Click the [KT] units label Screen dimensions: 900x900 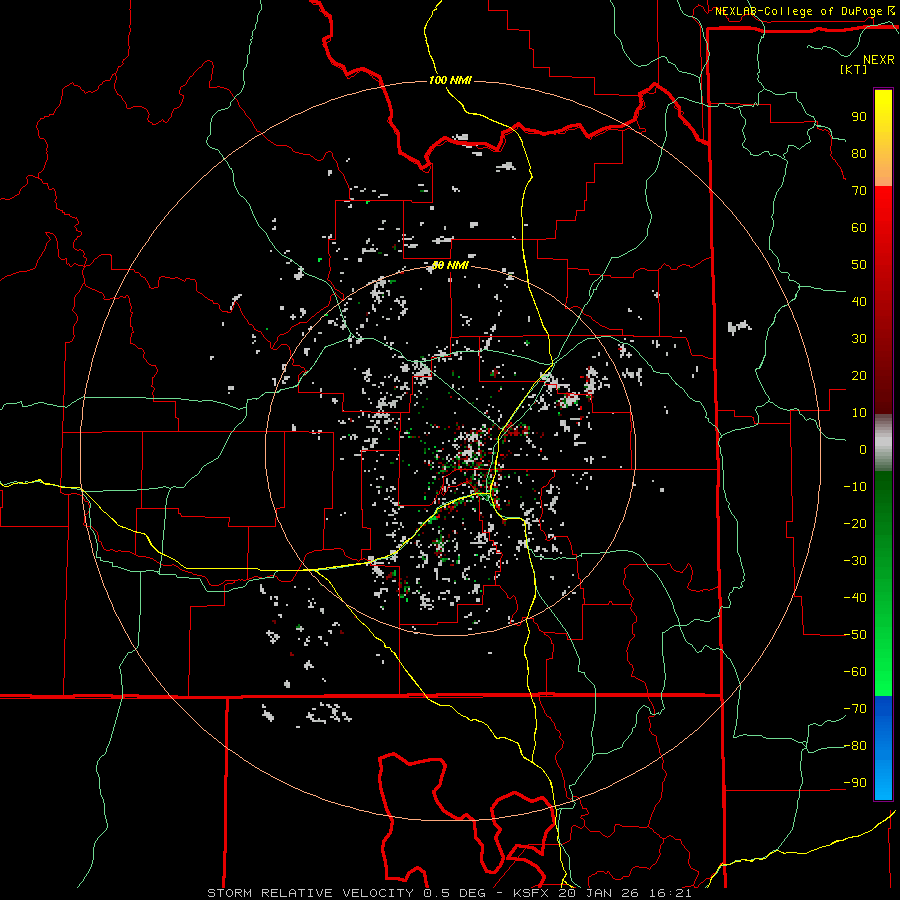[854, 69]
